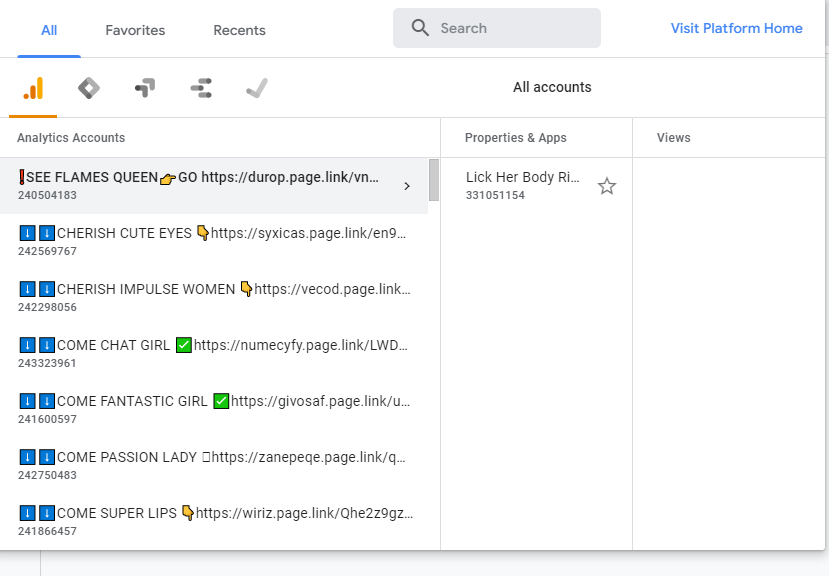Select the Tag Manager product icon
Viewport: 829px width, 576px height.
pos(89,88)
